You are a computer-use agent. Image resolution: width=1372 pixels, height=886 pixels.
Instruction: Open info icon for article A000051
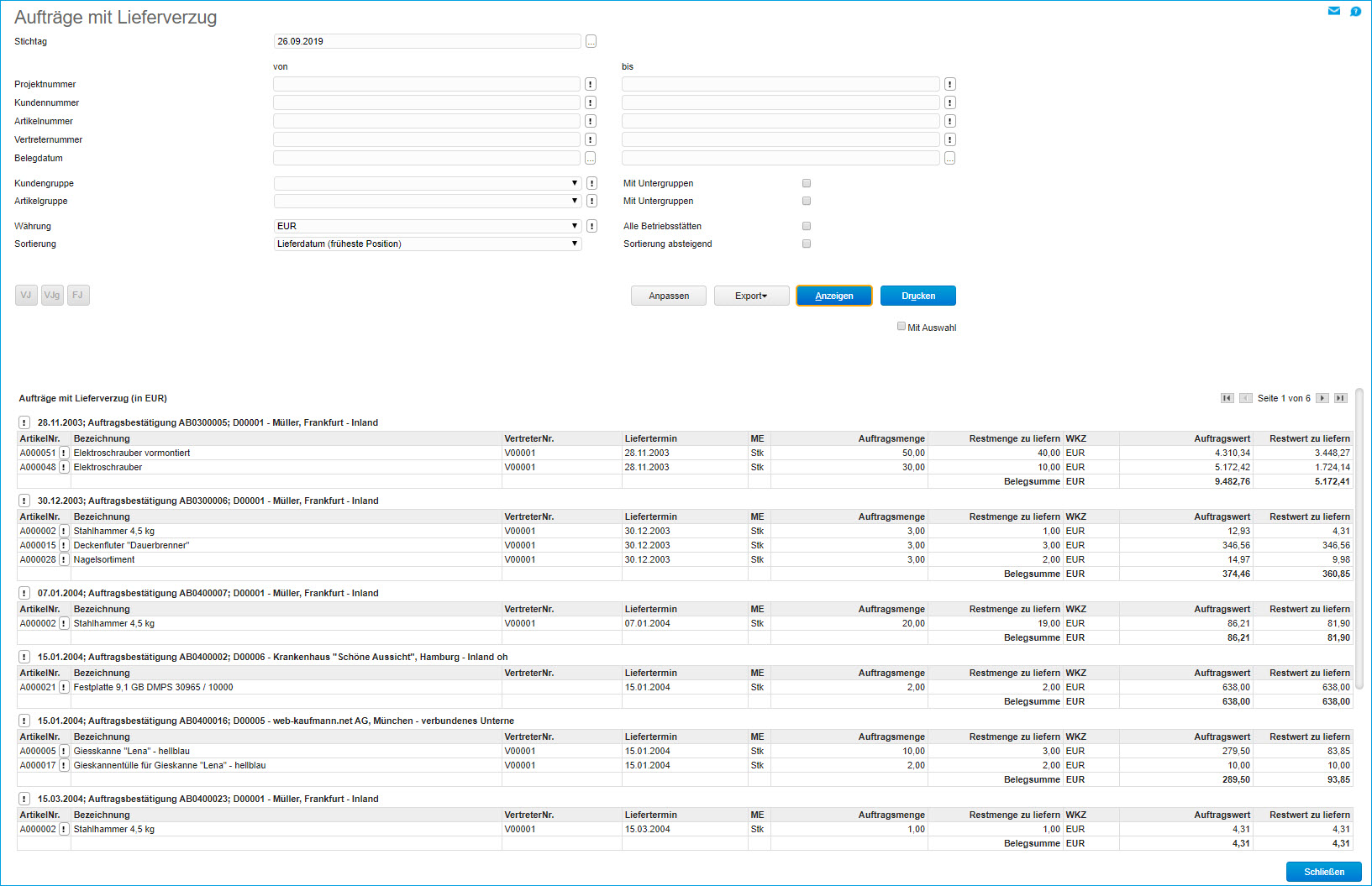click(64, 453)
